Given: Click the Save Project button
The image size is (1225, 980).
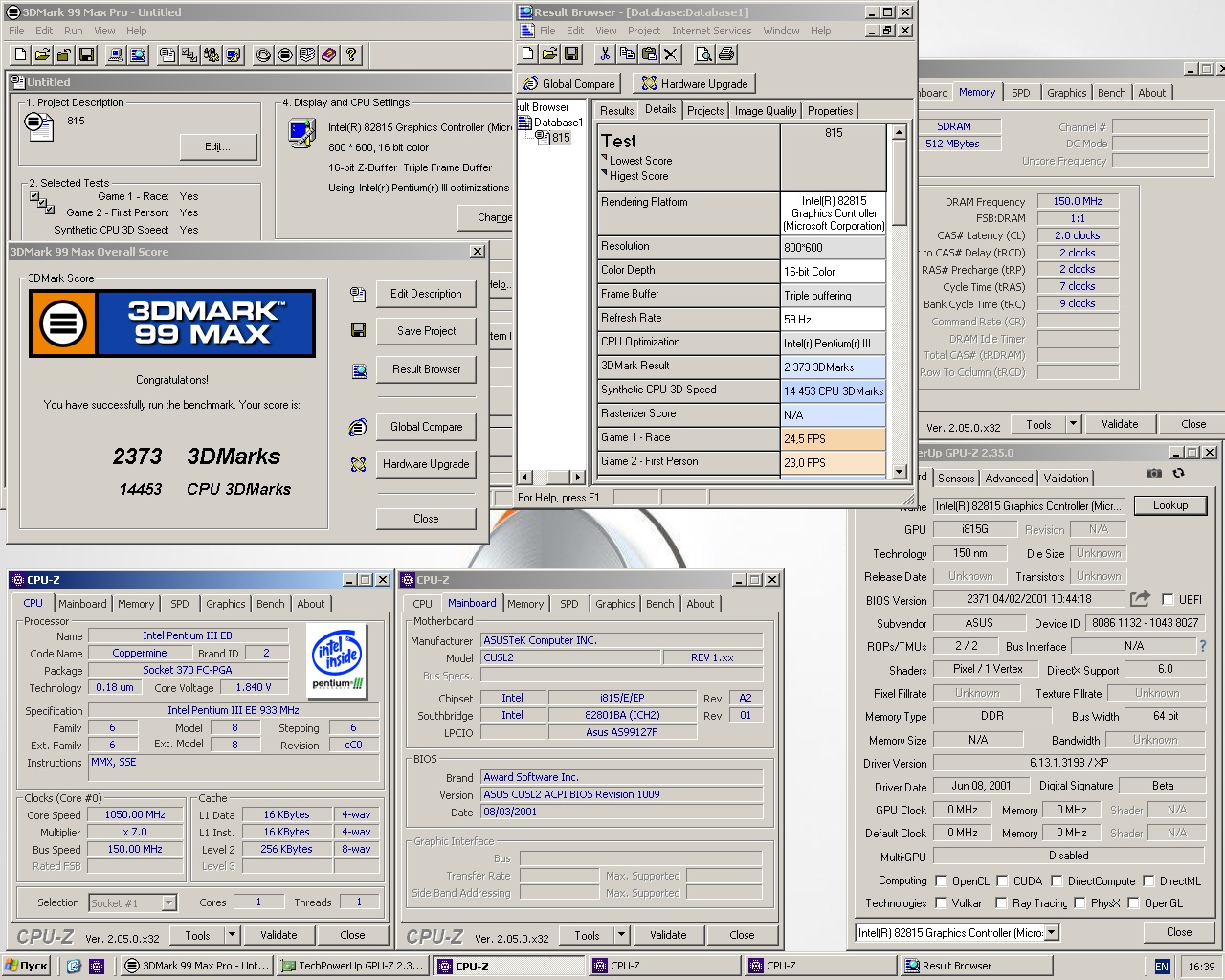Looking at the screenshot, I should pyautogui.click(x=427, y=331).
